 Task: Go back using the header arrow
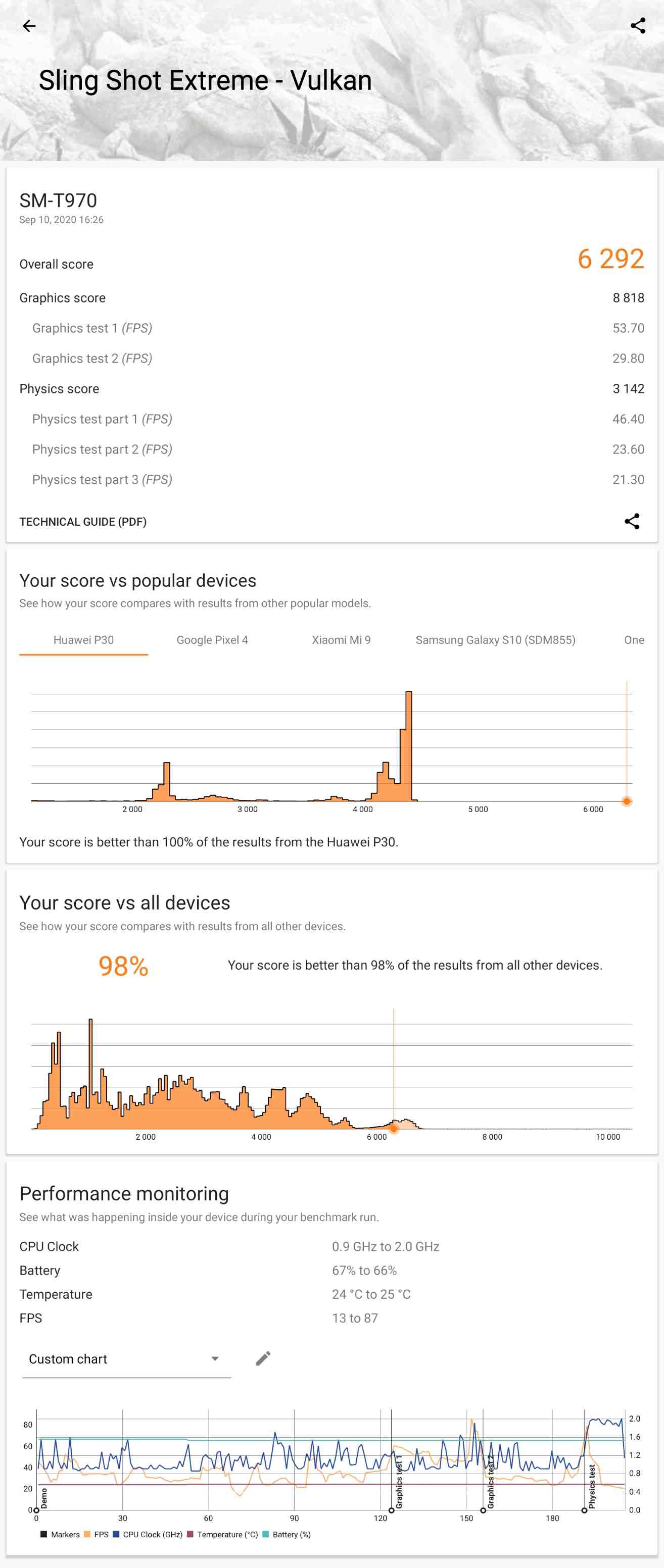click(x=29, y=26)
